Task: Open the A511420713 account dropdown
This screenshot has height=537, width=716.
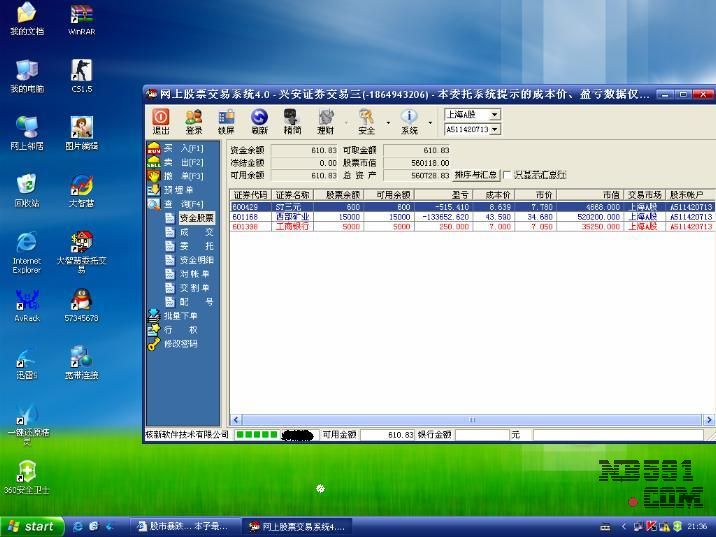Action: coord(494,129)
